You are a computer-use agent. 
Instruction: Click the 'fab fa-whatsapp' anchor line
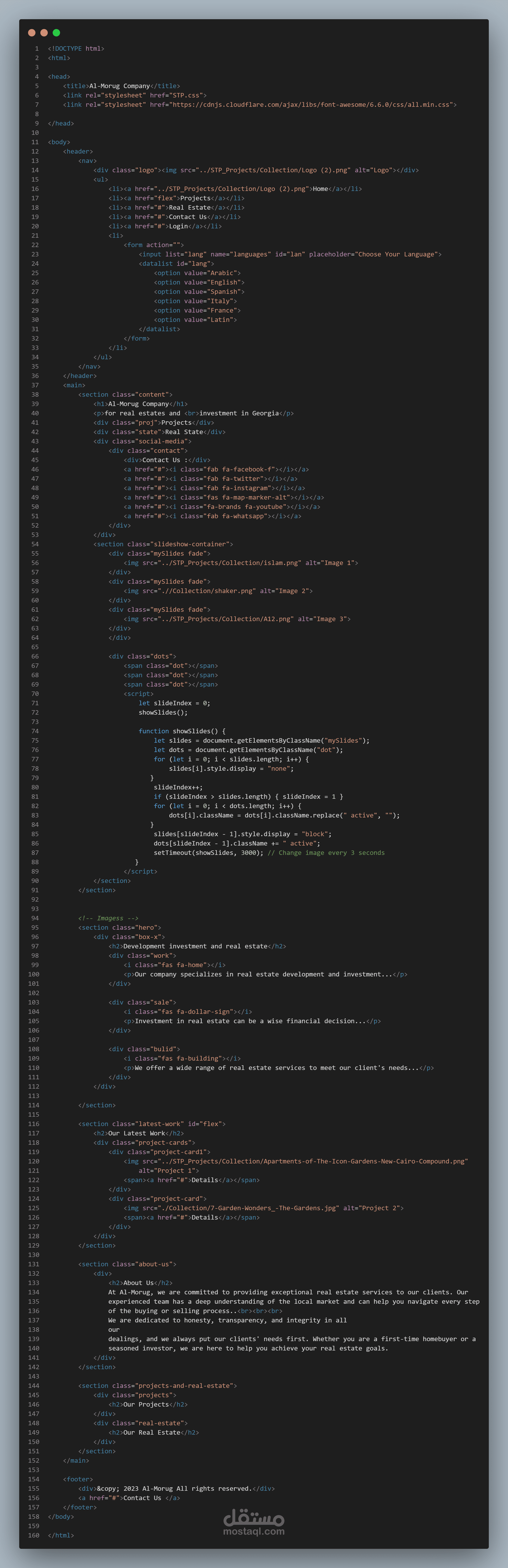tap(213, 516)
